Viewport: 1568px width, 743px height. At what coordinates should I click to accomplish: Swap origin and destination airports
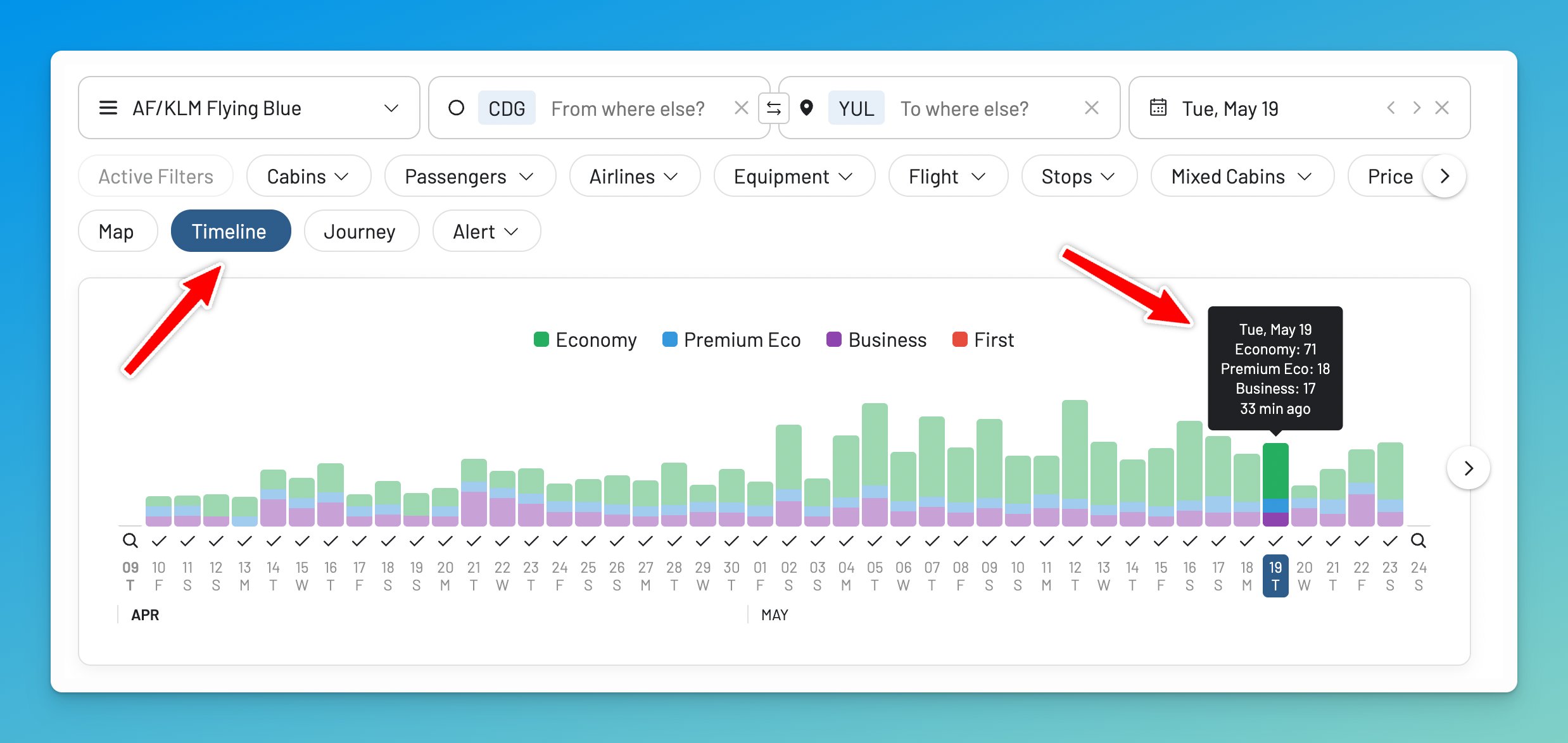coord(774,108)
